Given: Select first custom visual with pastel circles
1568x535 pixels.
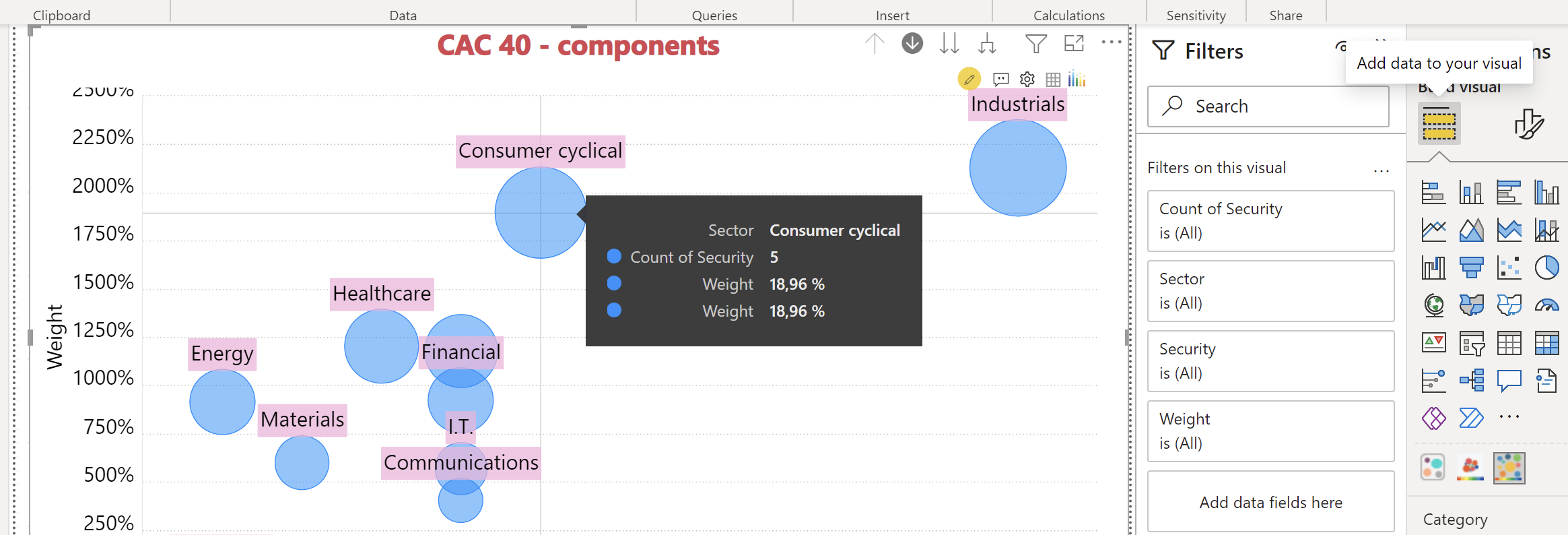Looking at the screenshot, I should tap(1433, 467).
